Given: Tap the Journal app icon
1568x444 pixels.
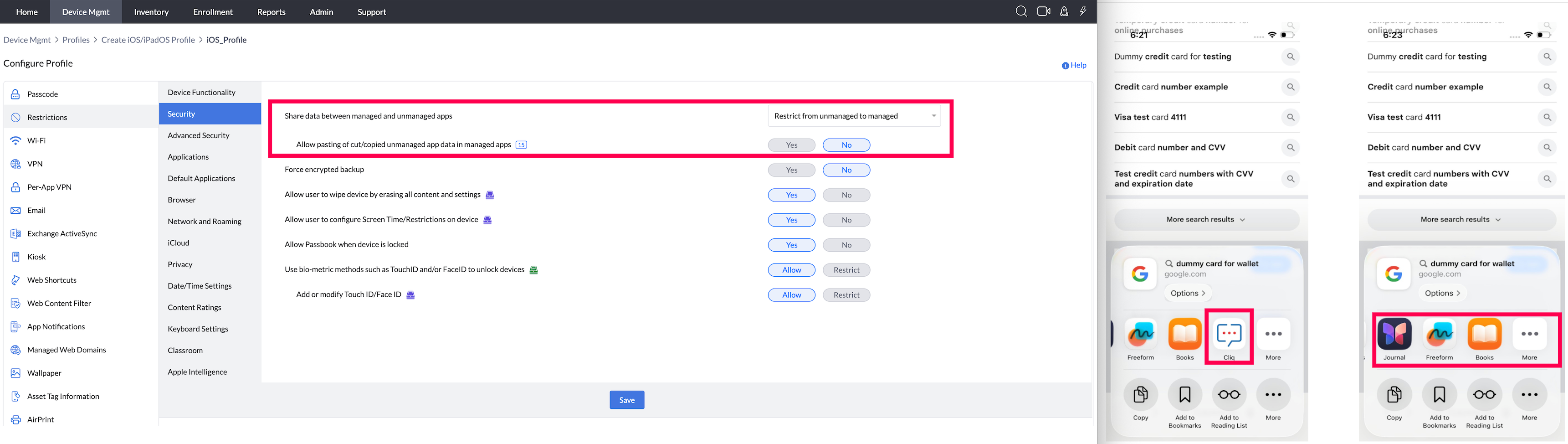Looking at the screenshot, I should point(1394,335).
